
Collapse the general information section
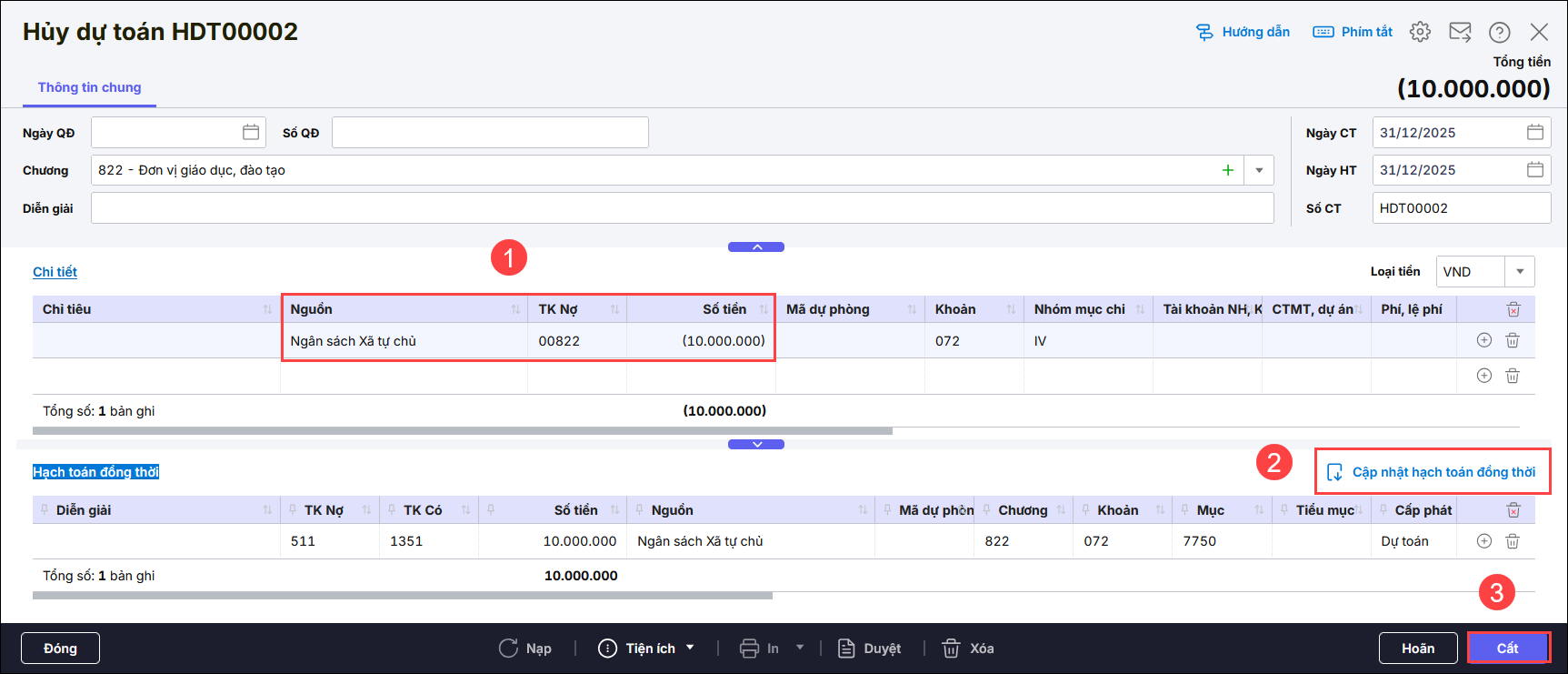pyautogui.click(x=756, y=247)
